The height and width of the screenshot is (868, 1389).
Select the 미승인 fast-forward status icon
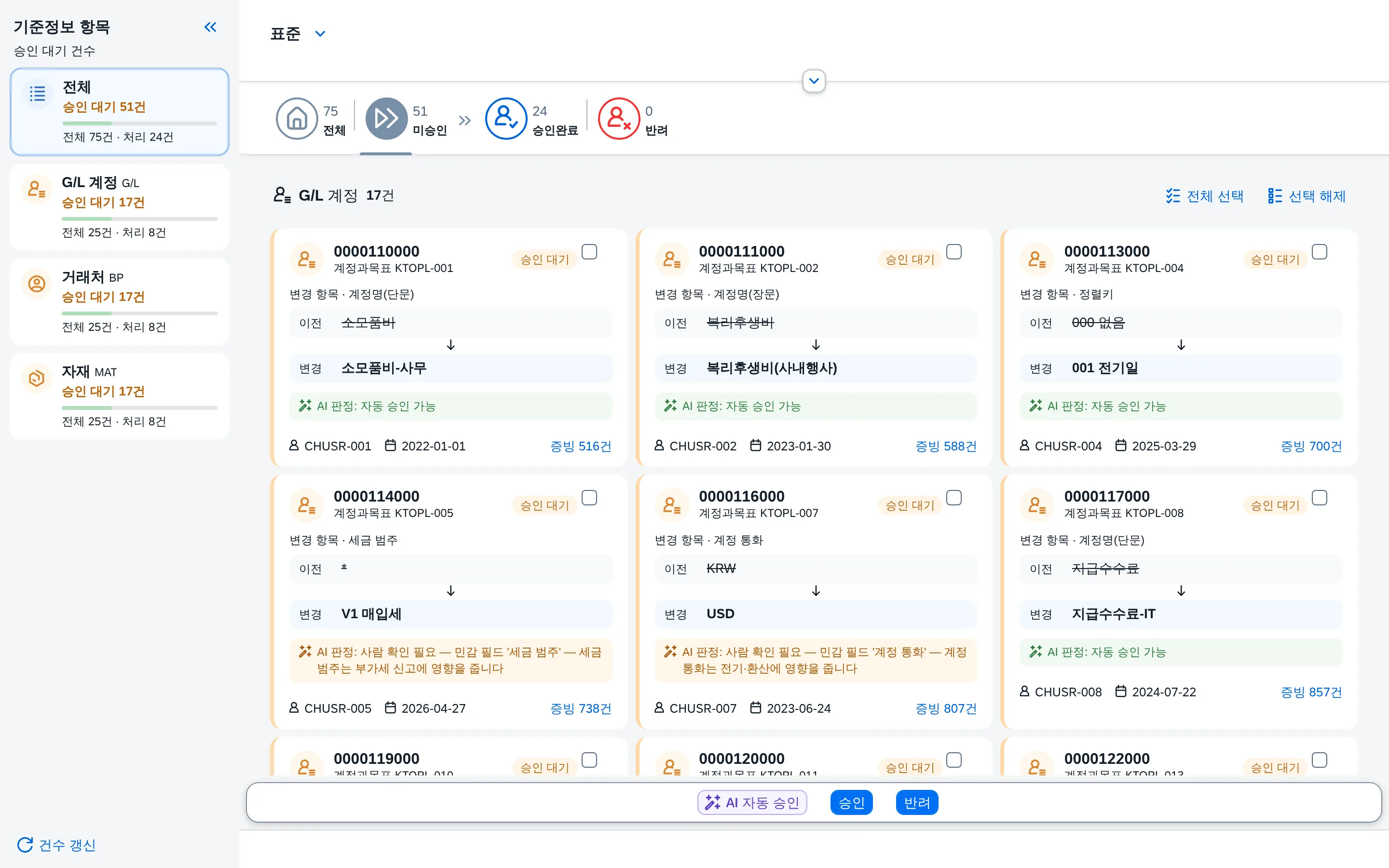coord(386,119)
